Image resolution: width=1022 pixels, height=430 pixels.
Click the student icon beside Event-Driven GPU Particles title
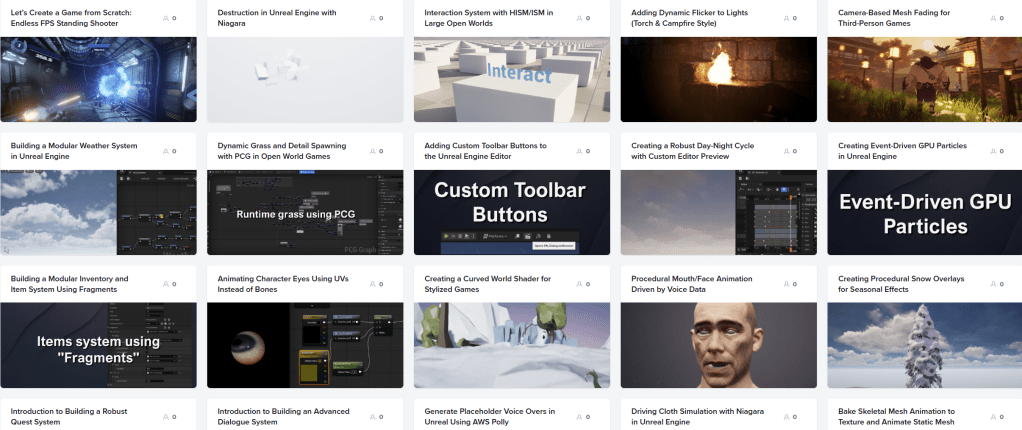993,151
